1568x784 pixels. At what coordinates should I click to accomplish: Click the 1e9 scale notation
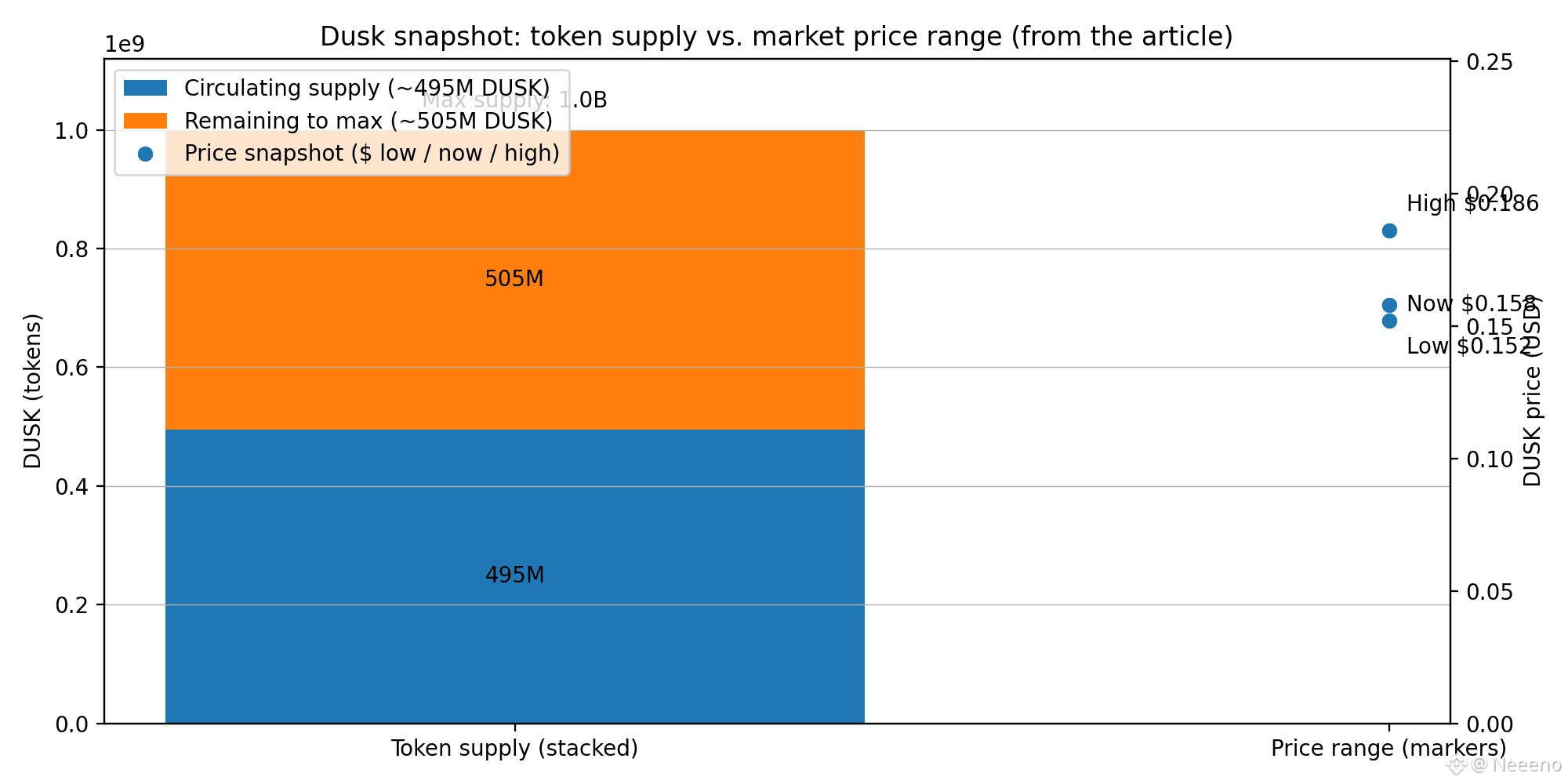click(125, 45)
